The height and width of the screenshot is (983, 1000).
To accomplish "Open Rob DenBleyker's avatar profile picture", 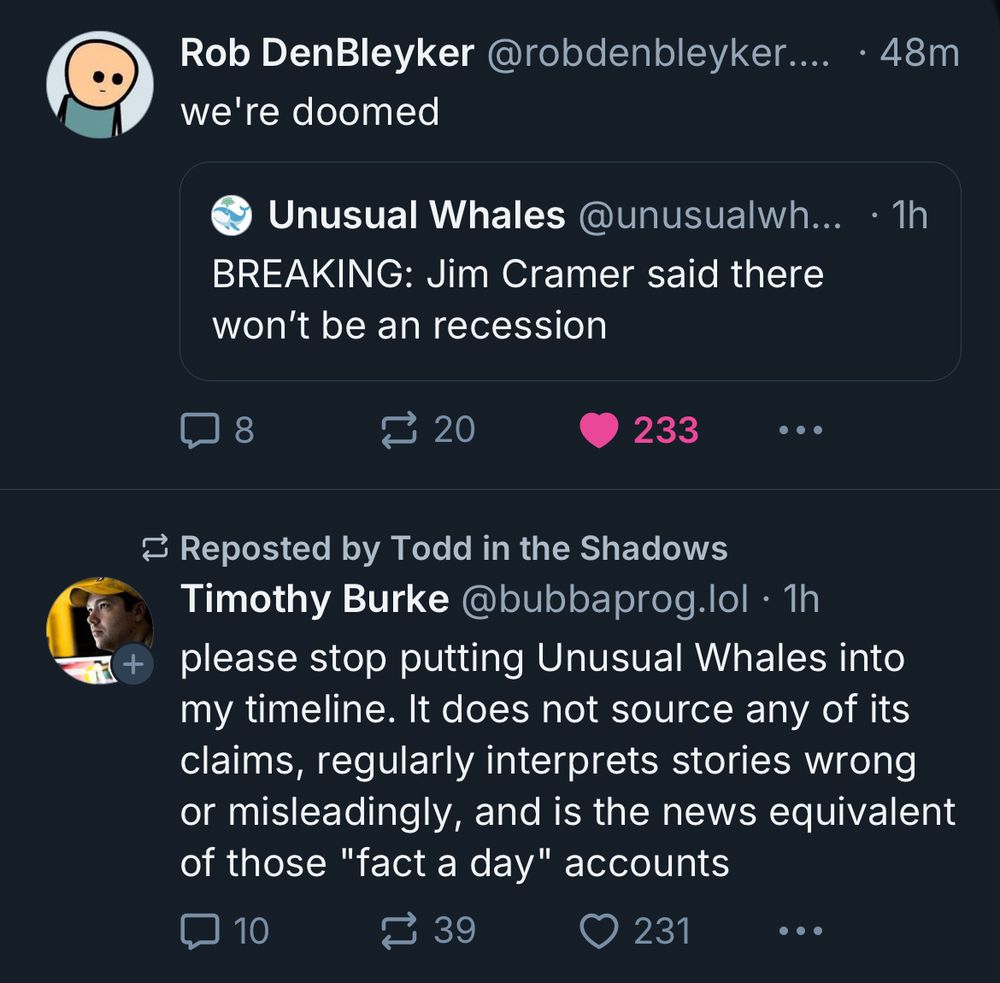I will pyautogui.click(x=99, y=84).
